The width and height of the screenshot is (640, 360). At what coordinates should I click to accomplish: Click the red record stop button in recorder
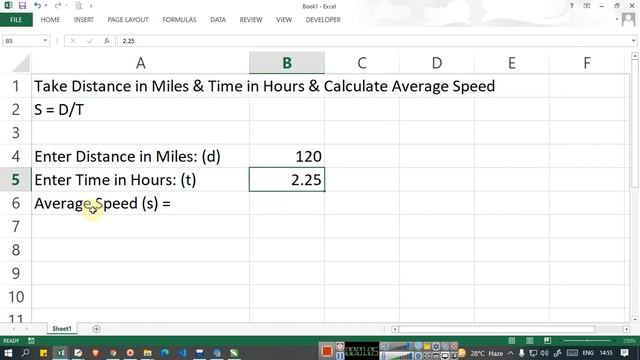pyautogui.click(x=327, y=351)
